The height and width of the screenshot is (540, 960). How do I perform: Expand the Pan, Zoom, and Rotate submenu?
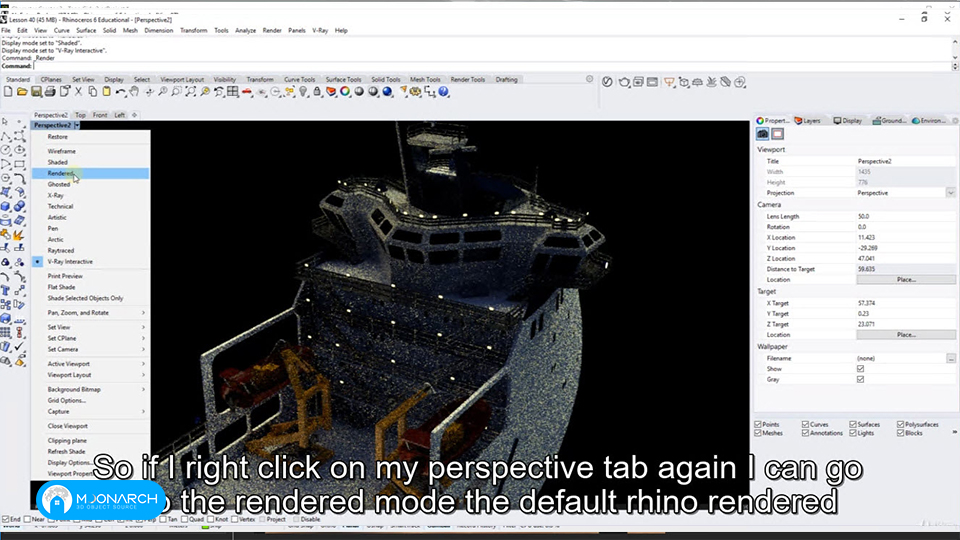(x=91, y=313)
